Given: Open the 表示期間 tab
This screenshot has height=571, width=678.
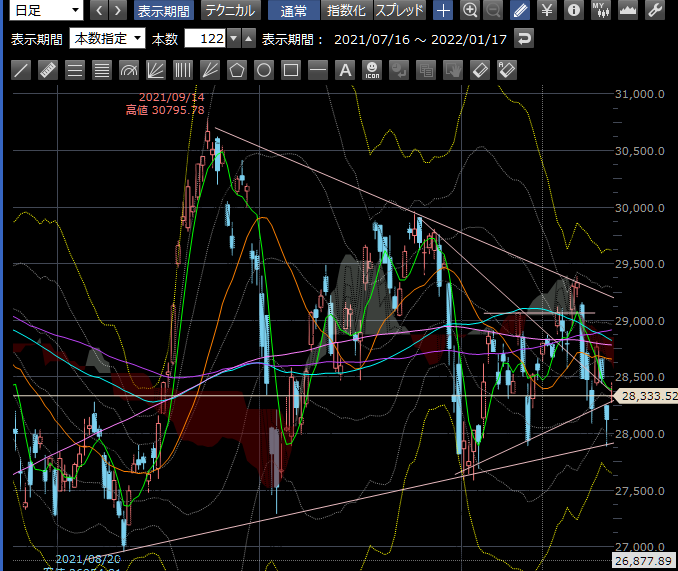Looking at the screenshot, I should 164,11.
